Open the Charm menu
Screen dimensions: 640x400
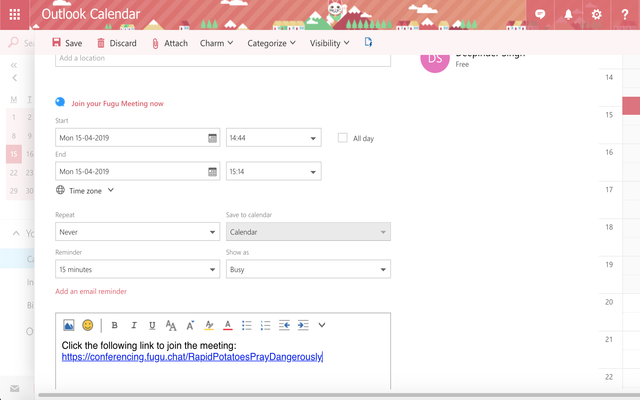click(216, 43)
